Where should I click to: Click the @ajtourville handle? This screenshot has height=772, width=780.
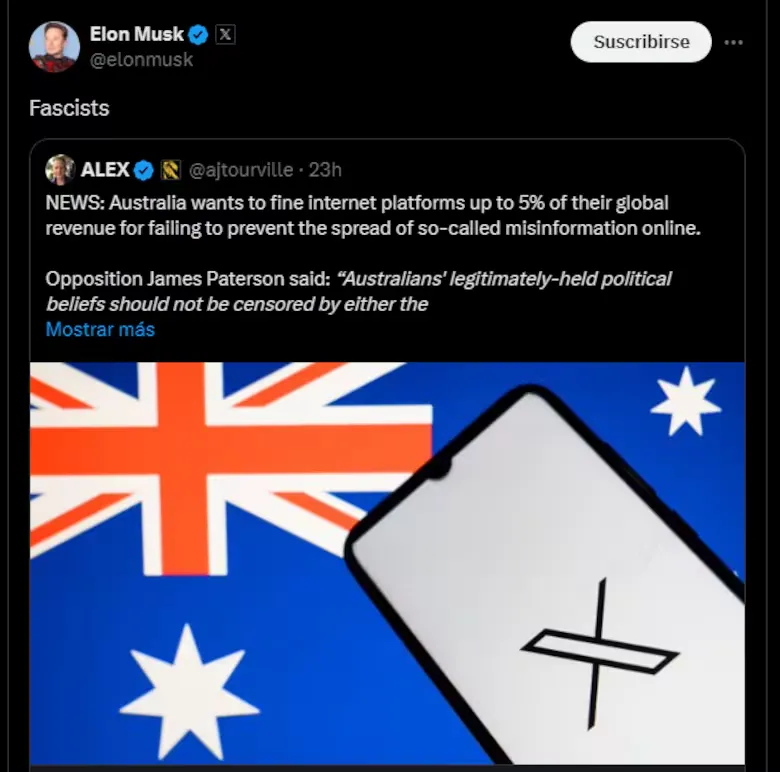coord(240,170)
